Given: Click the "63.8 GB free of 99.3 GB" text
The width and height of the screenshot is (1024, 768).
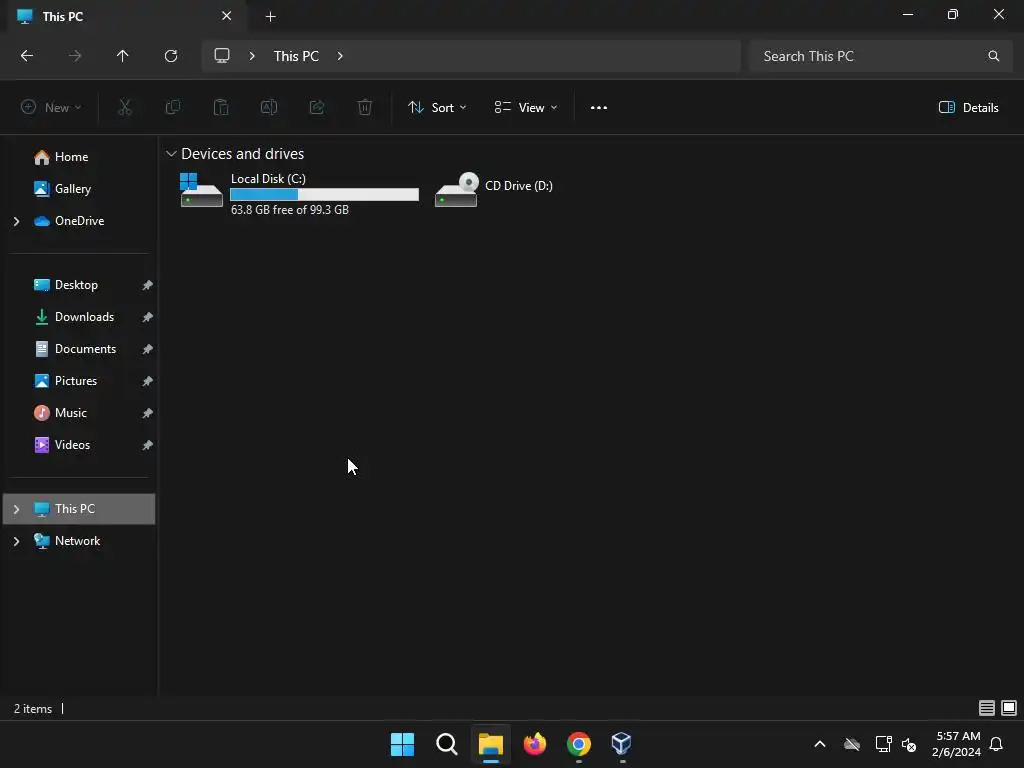Looking at the screenshot, I should 290,210.
